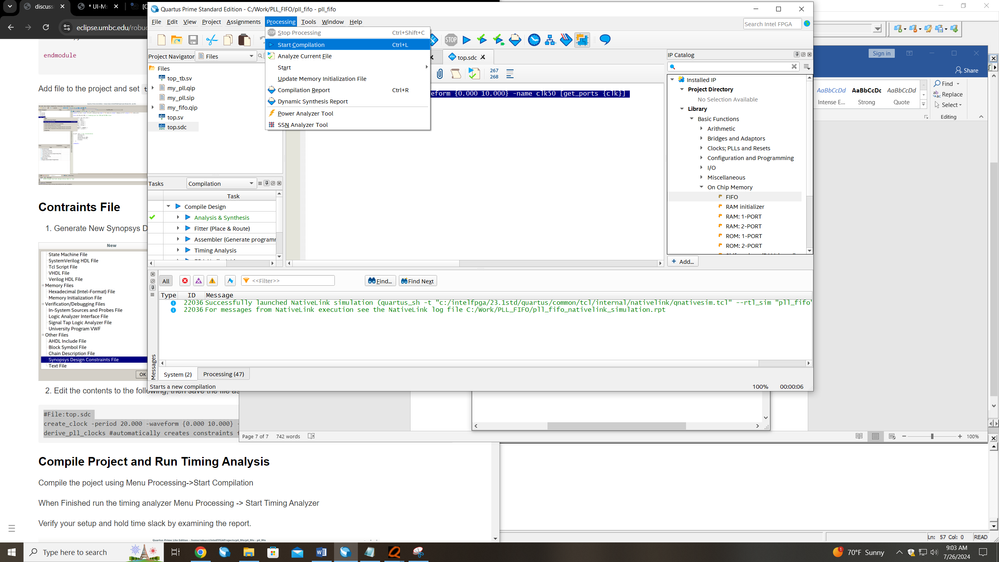
Task: Show only error messages with red filter icon
Action: pos(185,281)
